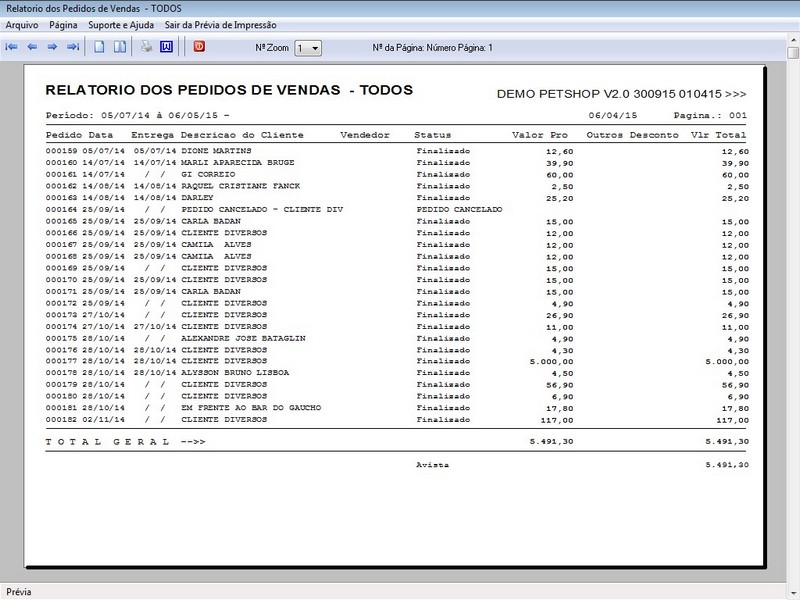Screen dimensions: 800x600
Task: Click PEDIDO CANCELADO - CLIENTE DIV description
Action: coord(262,210)
